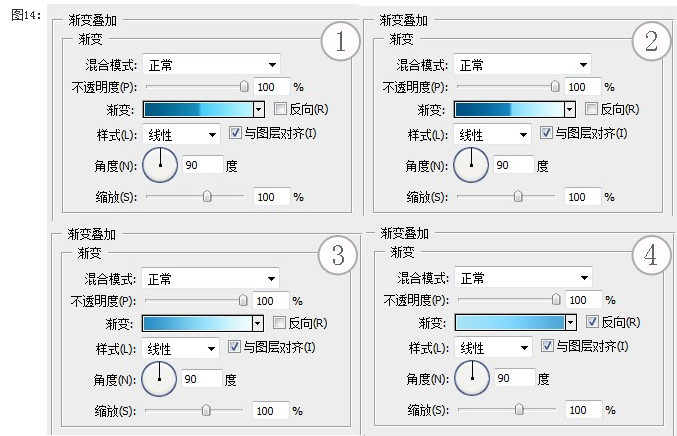
Task: Uncheck 反向 (Reverse) checkbox in panel 4
Action: [x=592, y=323]
